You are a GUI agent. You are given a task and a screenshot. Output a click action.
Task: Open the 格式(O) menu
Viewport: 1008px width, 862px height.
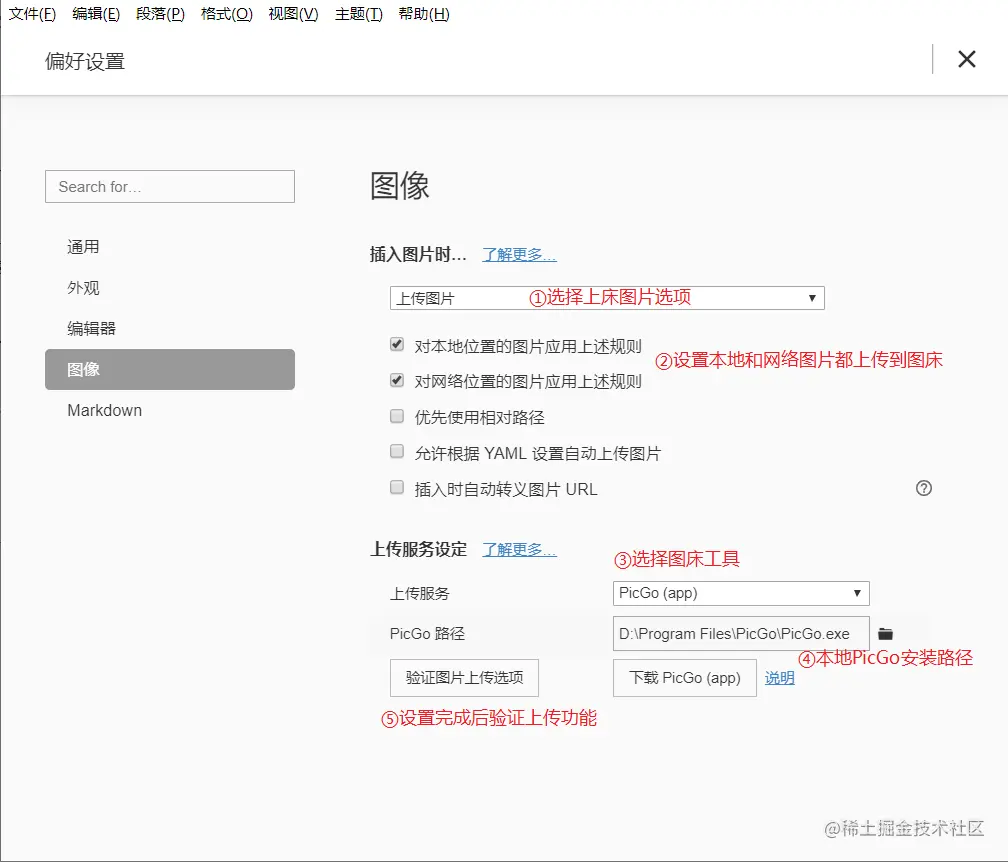click(226, 14)
